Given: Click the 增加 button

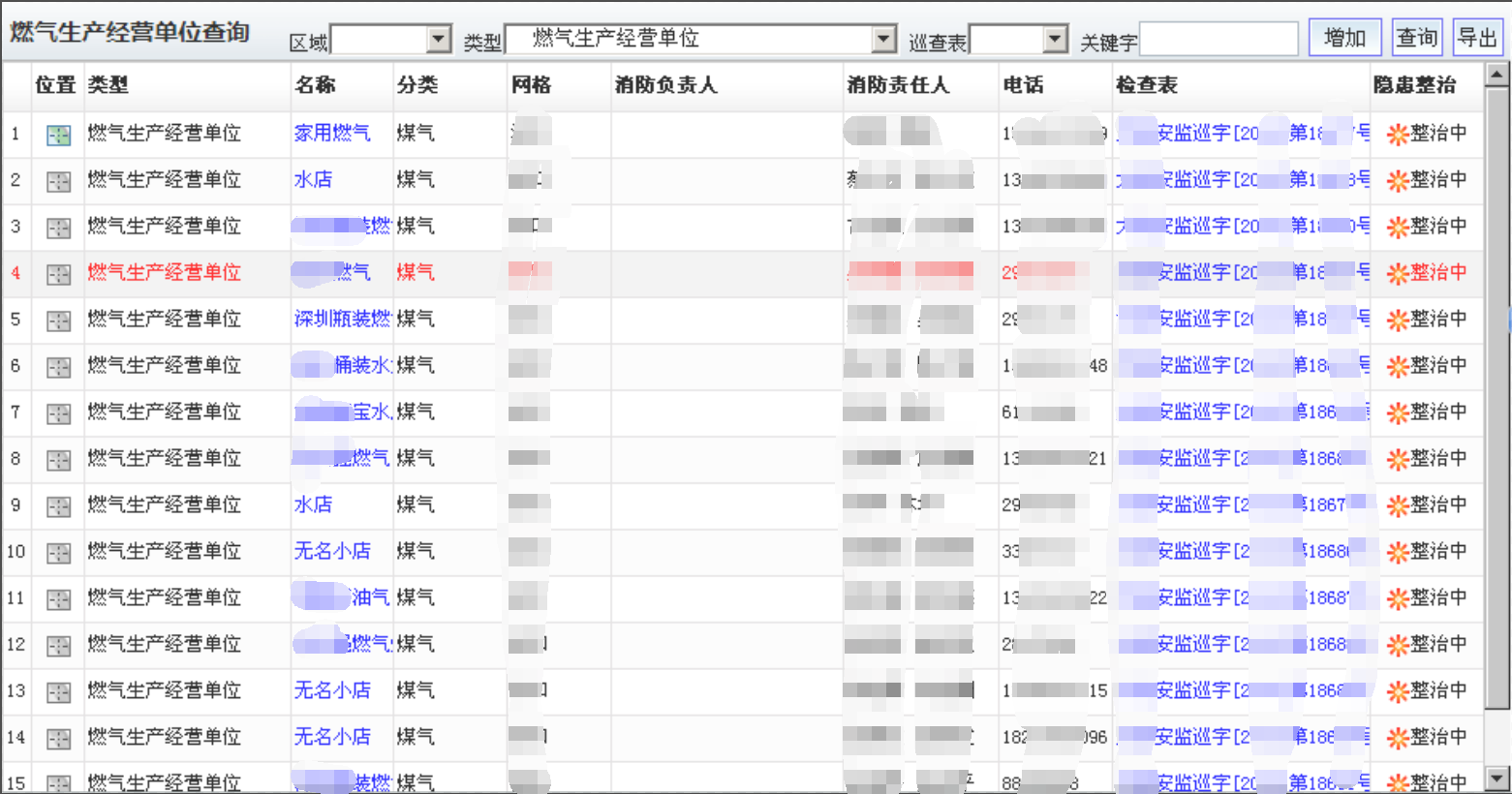Looking at the screenshot, I should click(x=1344, y=38).
